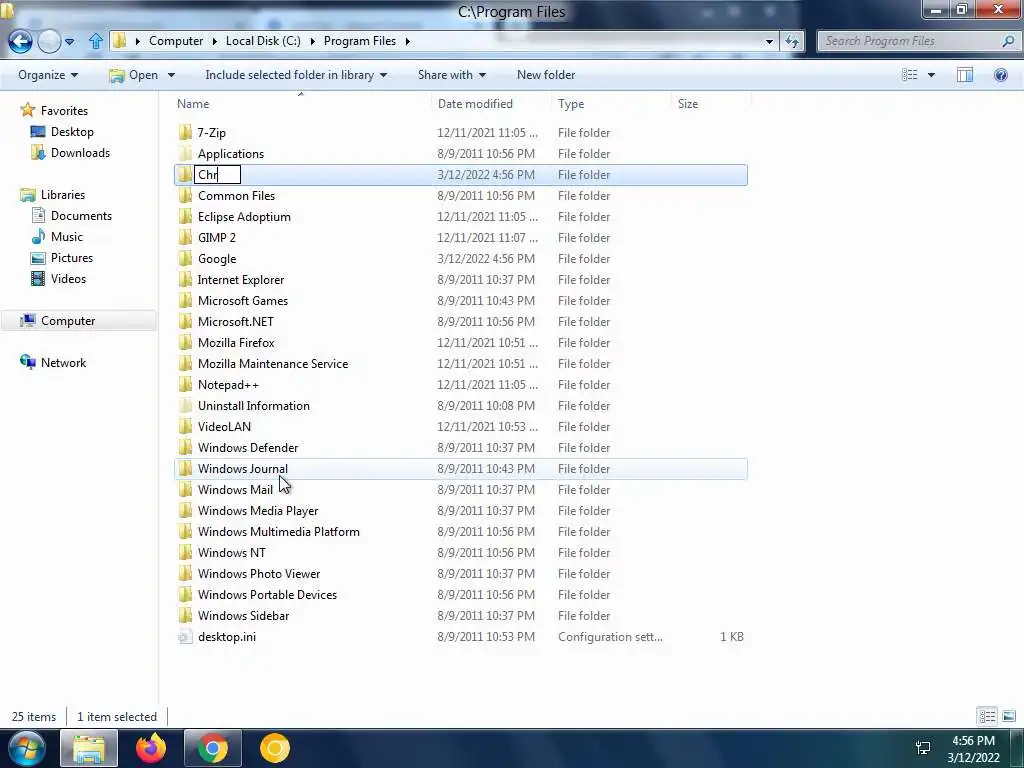1024x768 pixels.
Task: Click the Computer segment in address bar
Action: (176, 40)
